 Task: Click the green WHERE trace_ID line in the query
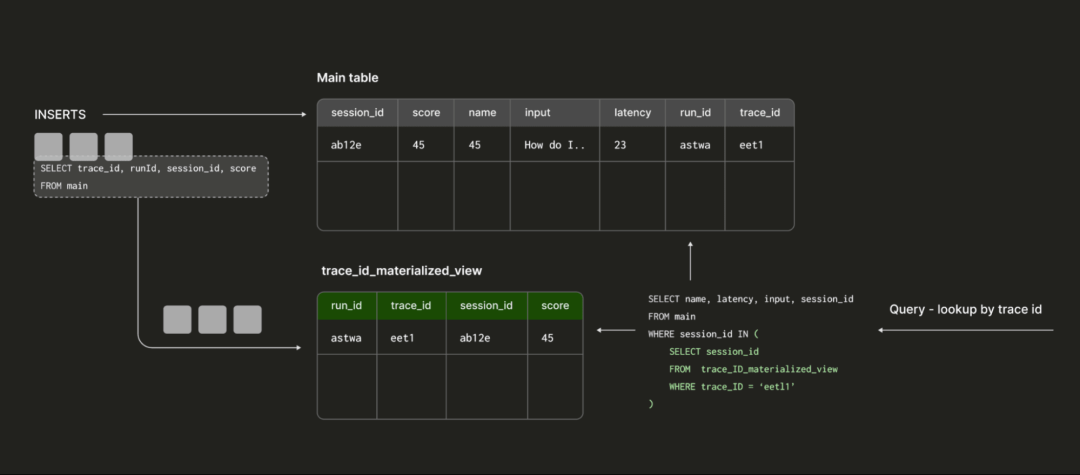click(732, 386)
